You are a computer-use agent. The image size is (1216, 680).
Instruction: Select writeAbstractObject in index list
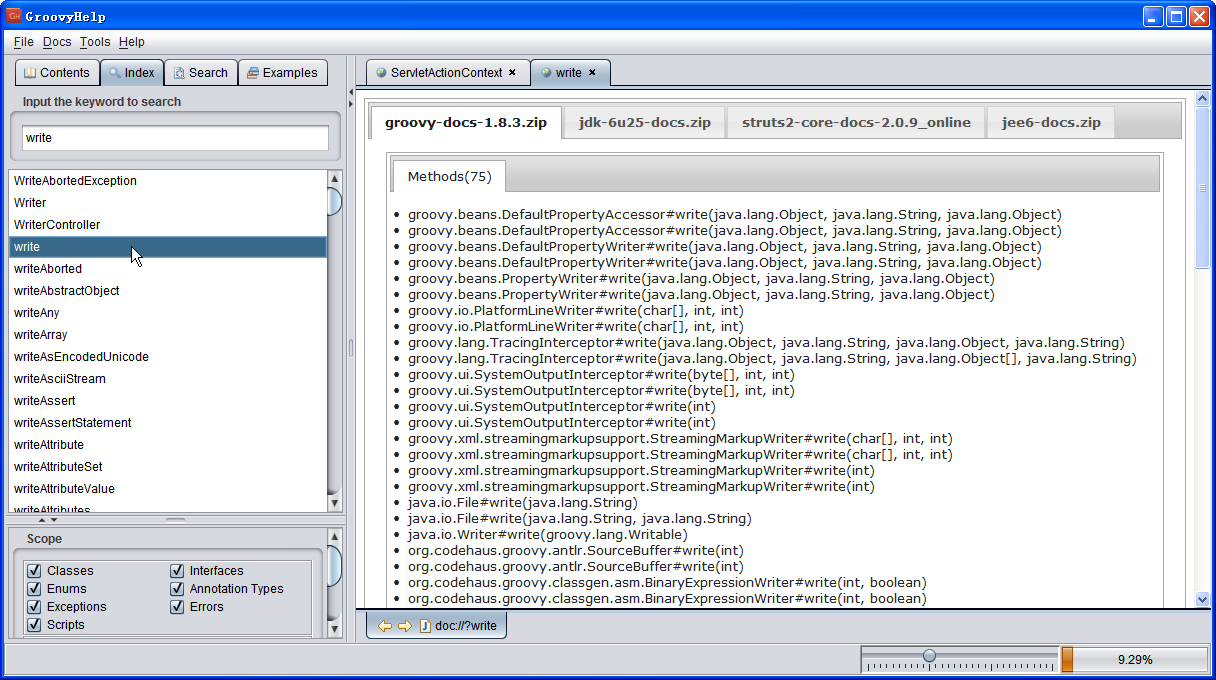pyautogui.click(x=168, y=291)
